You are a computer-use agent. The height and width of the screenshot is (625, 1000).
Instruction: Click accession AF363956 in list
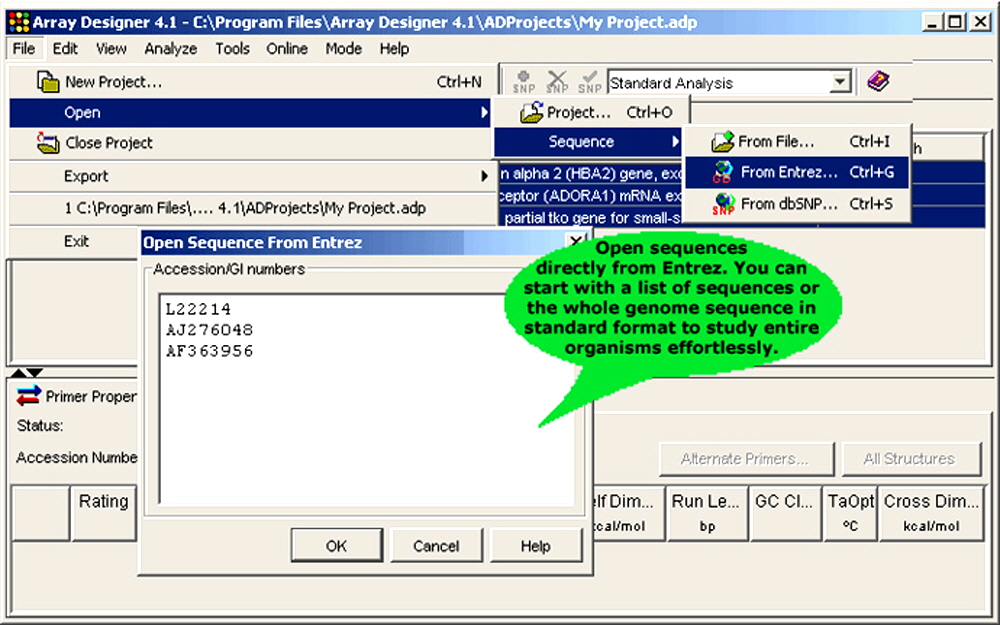[x=209, y=351]
